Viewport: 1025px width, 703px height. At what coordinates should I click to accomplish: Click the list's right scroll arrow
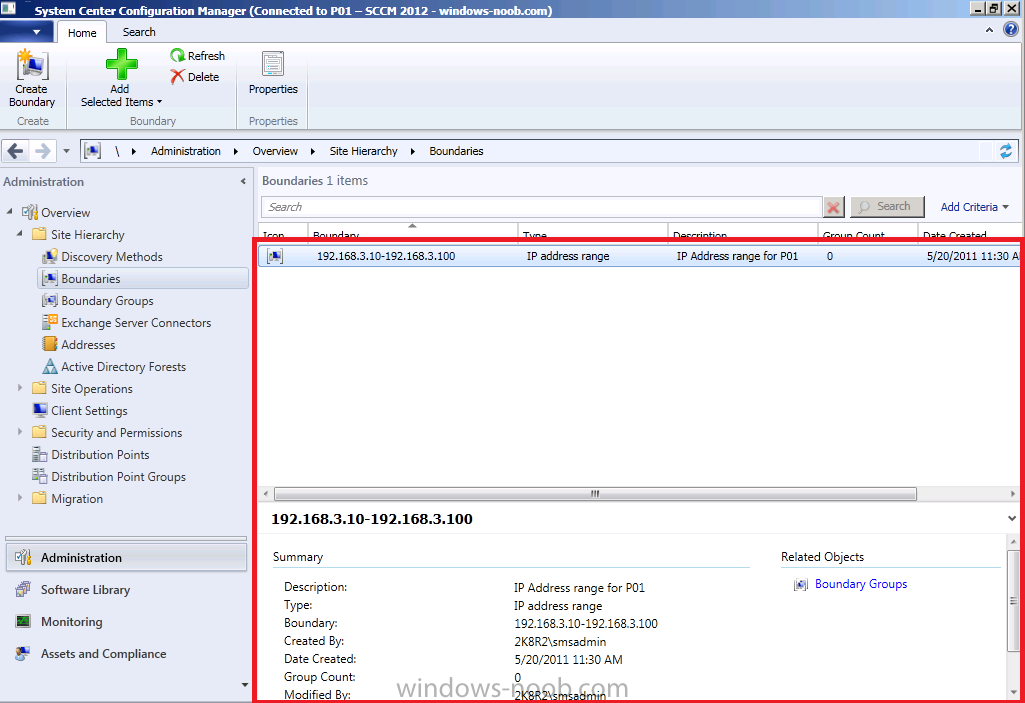(1013, 494)
